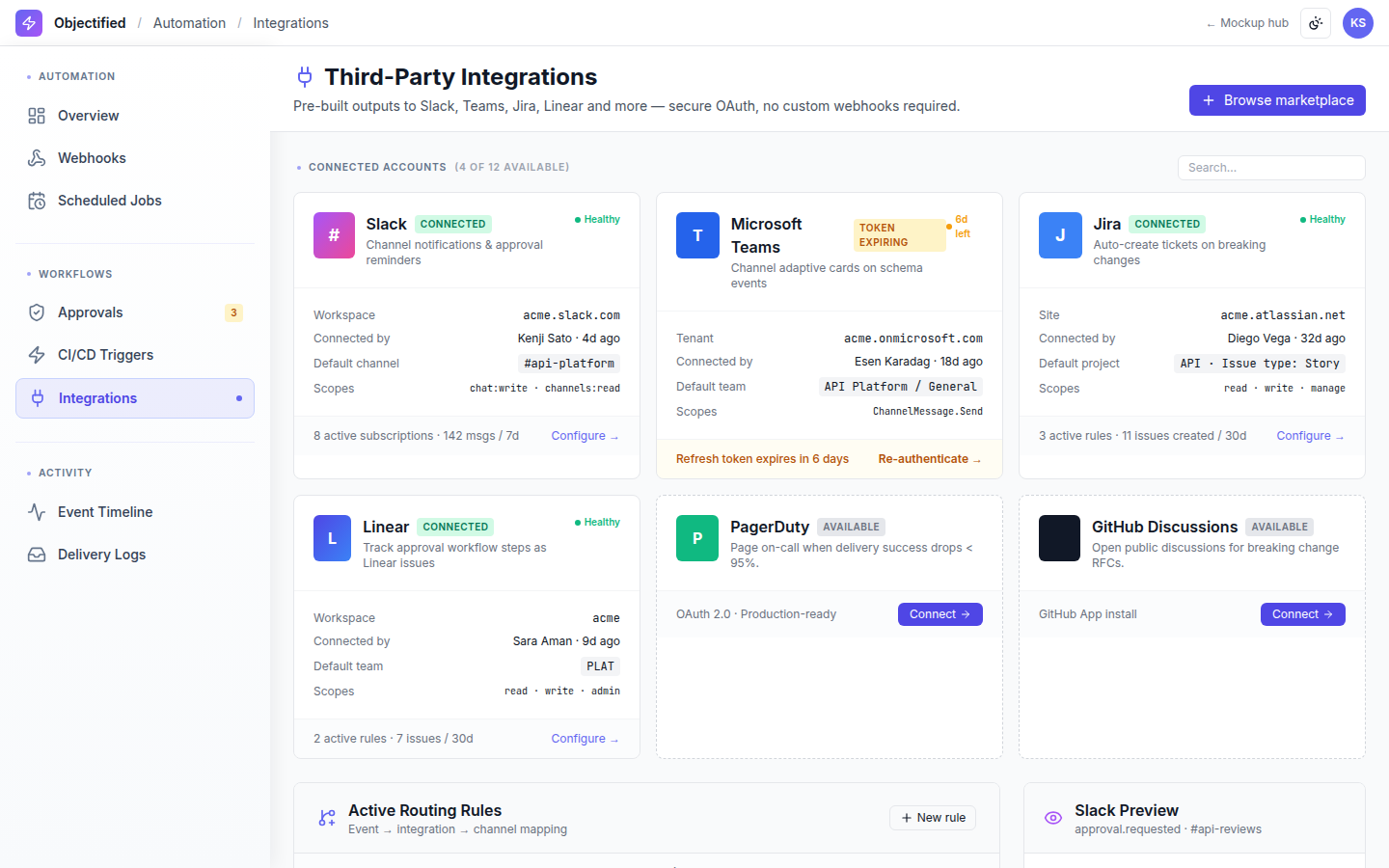The height and width of the screenshot is (868, 1389).
Task: Click Browse marketplace button
Action: pyautogui.click(x=1277, y=100)
